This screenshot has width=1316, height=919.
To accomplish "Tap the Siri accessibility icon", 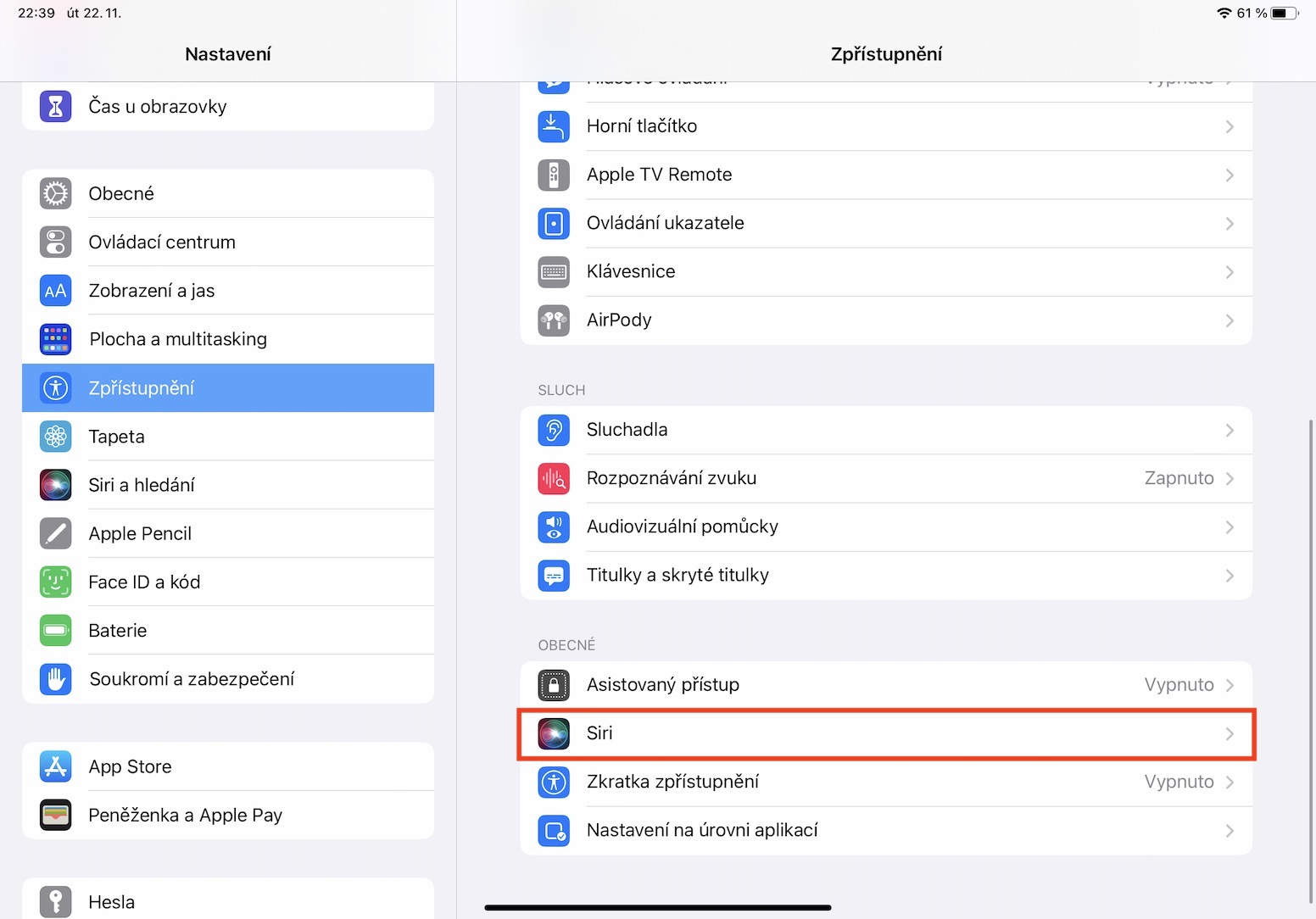I will click(x=554, y=733).
